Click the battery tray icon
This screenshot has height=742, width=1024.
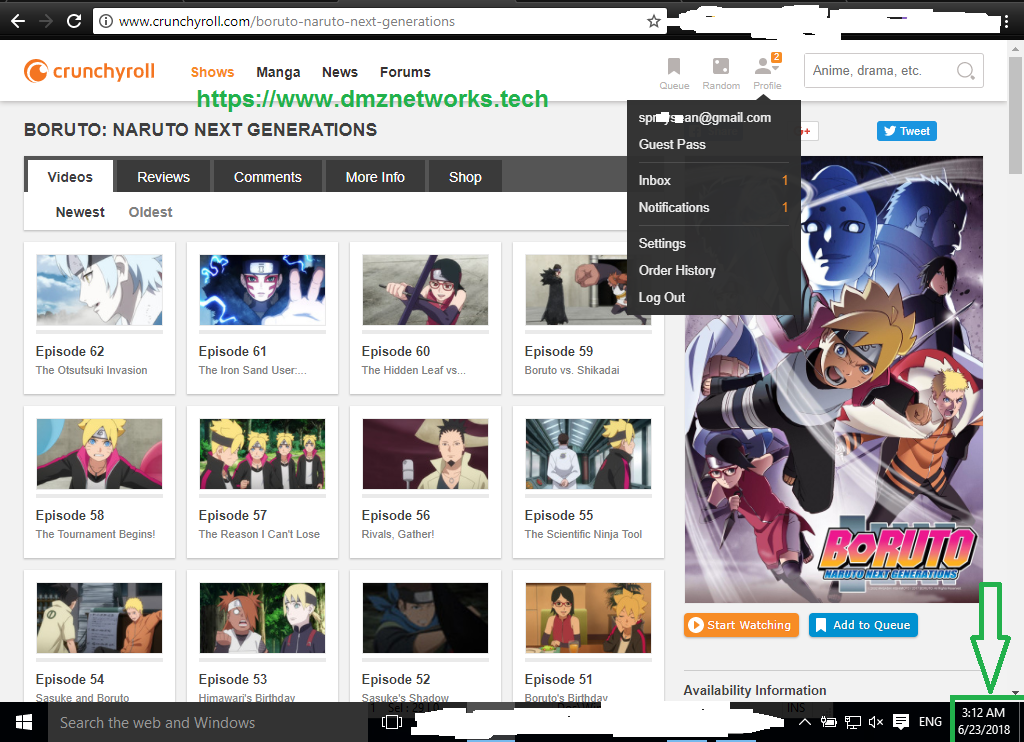click(828, 722)
